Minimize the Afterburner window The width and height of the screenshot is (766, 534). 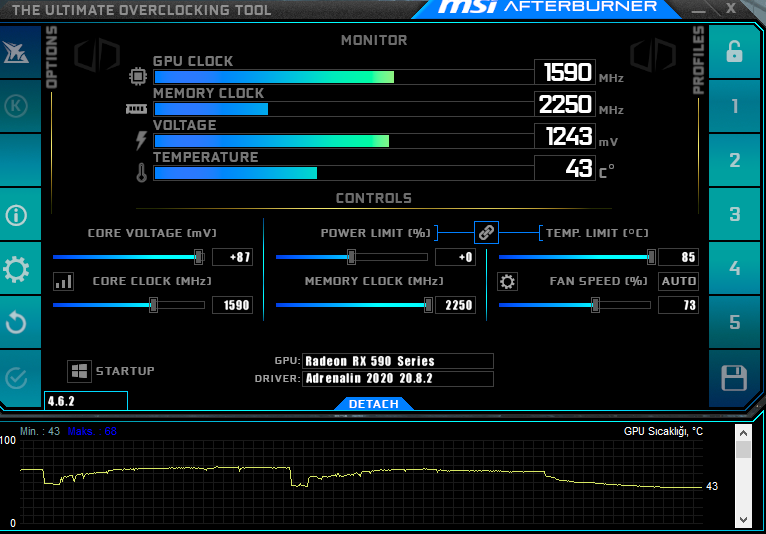pyautogui.click(x=699, y=9)
